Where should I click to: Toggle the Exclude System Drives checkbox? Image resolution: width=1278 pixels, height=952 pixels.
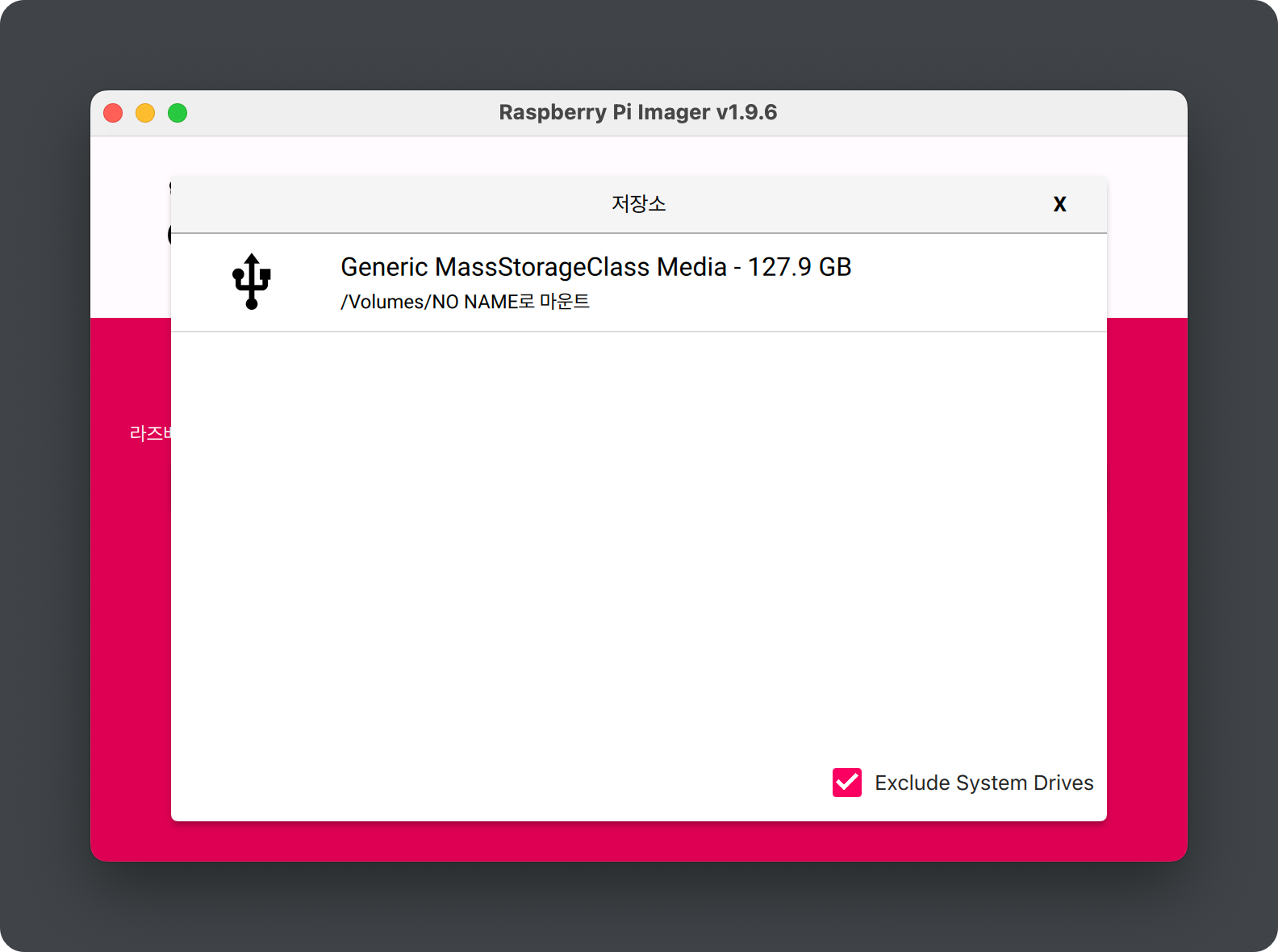pos(847,783)
